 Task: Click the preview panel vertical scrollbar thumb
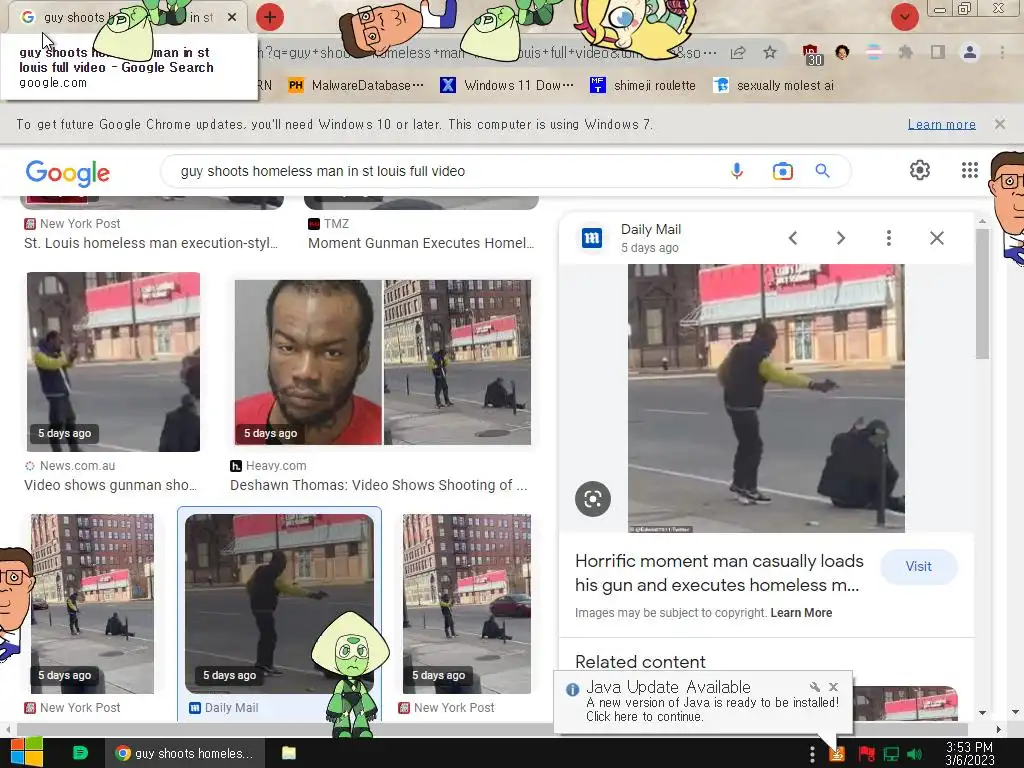[x=982, y=294]
